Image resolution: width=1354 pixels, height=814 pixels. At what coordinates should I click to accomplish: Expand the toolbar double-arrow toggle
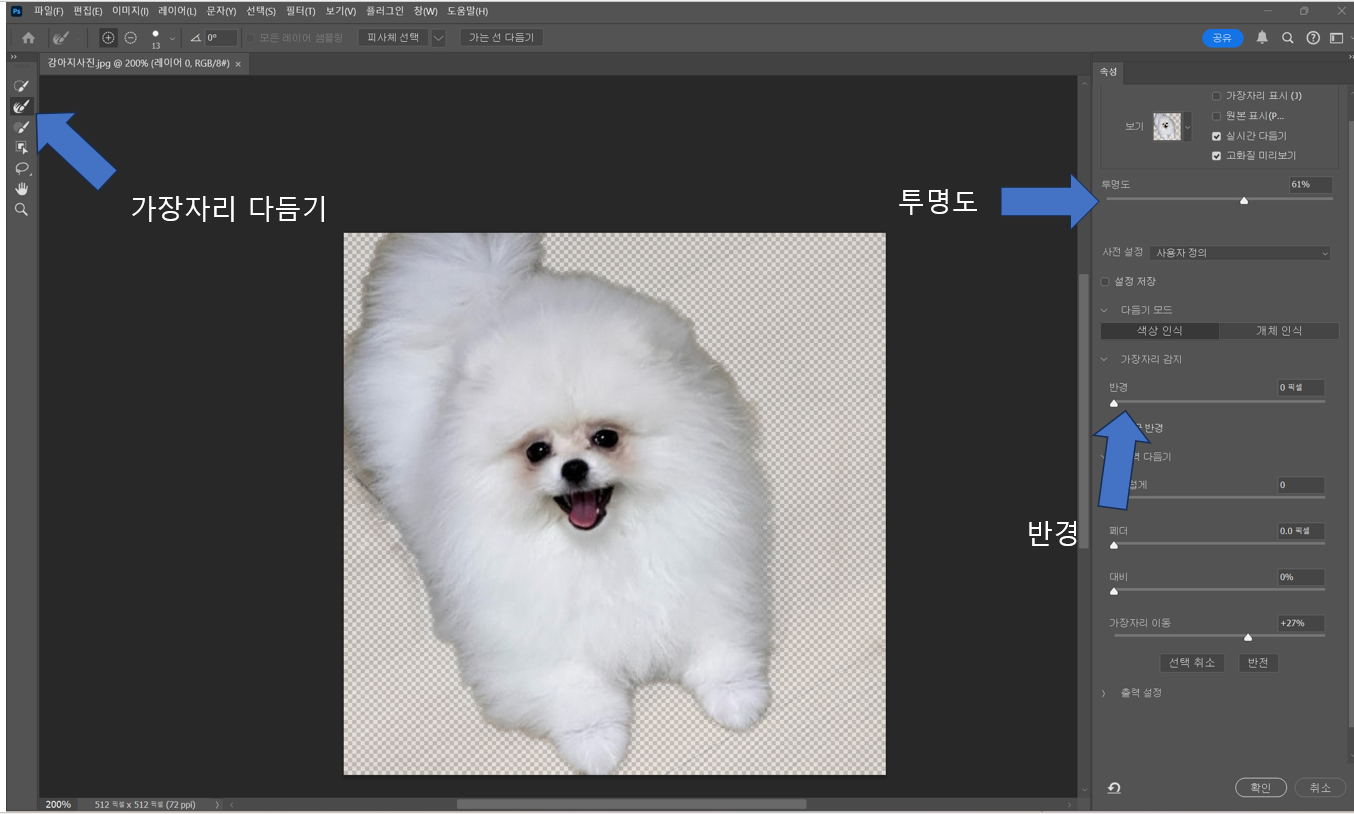point(14,58)
